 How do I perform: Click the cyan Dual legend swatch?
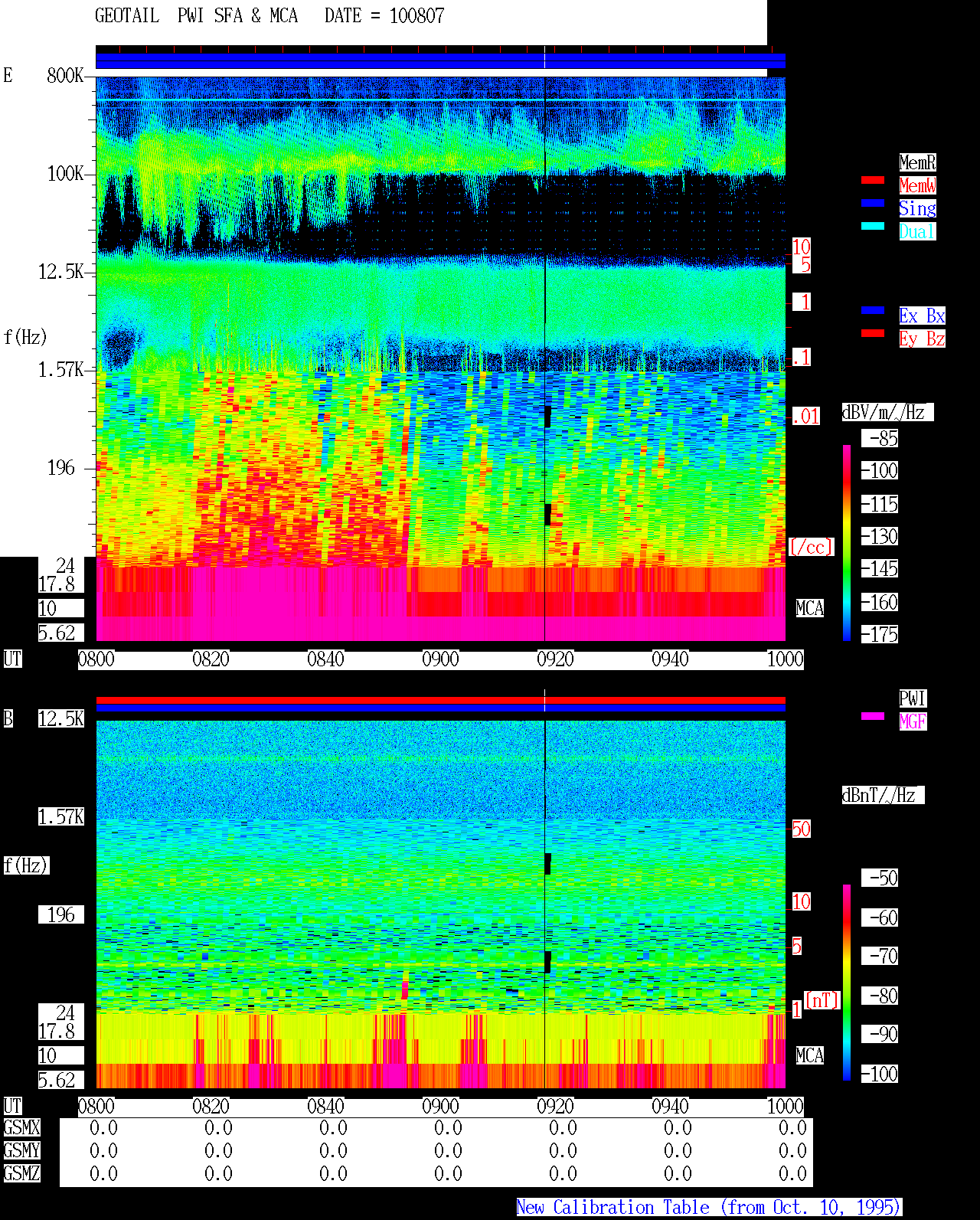873,226
